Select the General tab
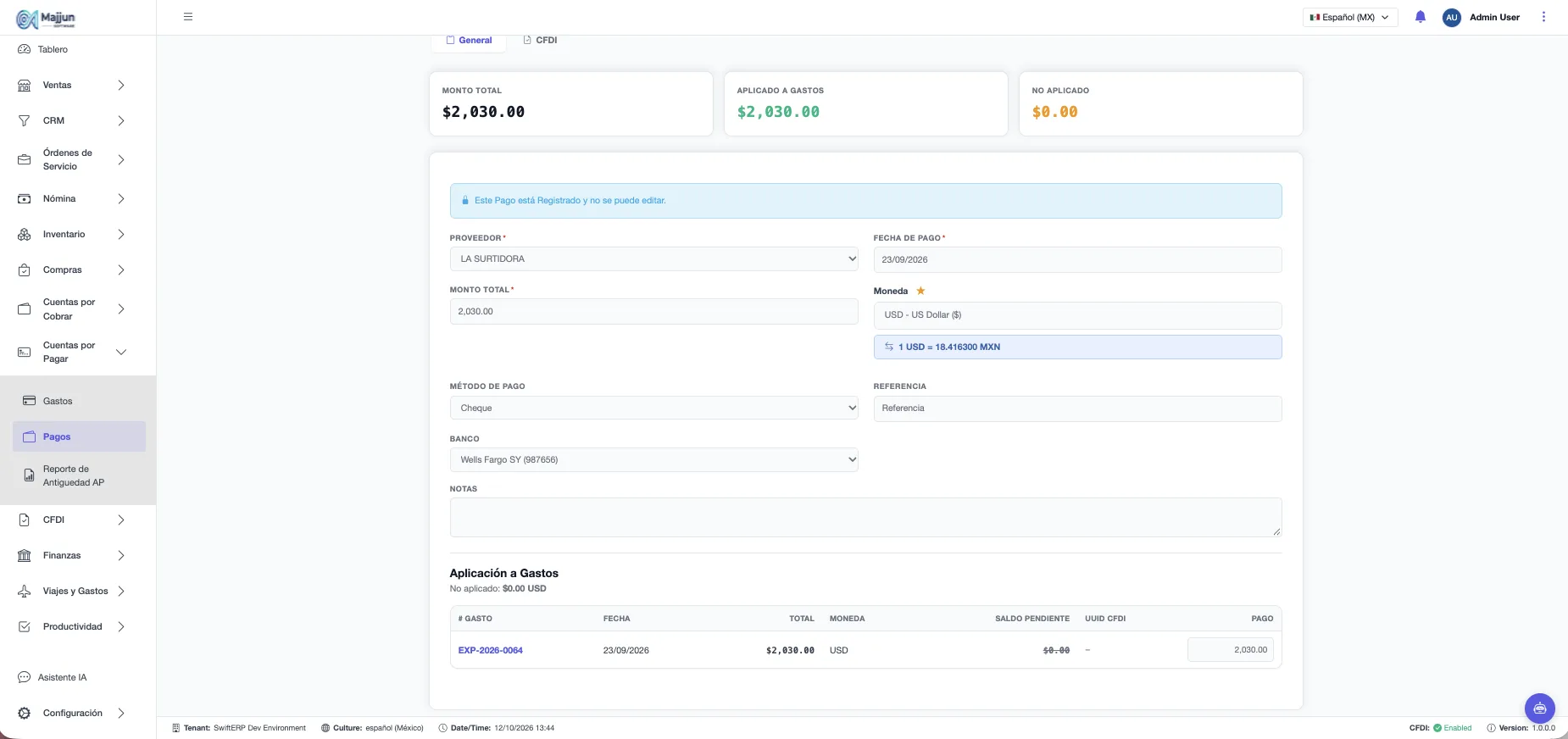Screen dimensions: 1568x739 tap(469, 40)
